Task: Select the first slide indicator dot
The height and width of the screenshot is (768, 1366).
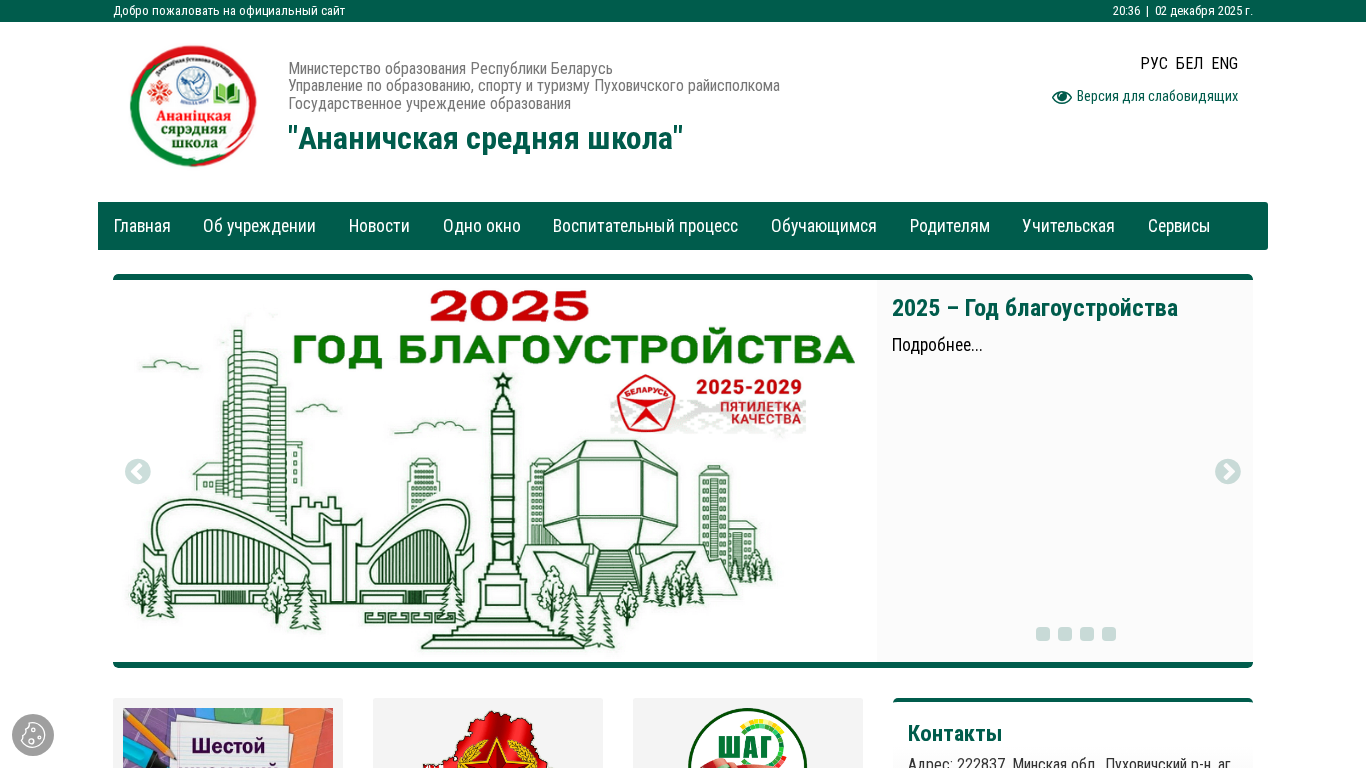Action: click(1043, 634)
